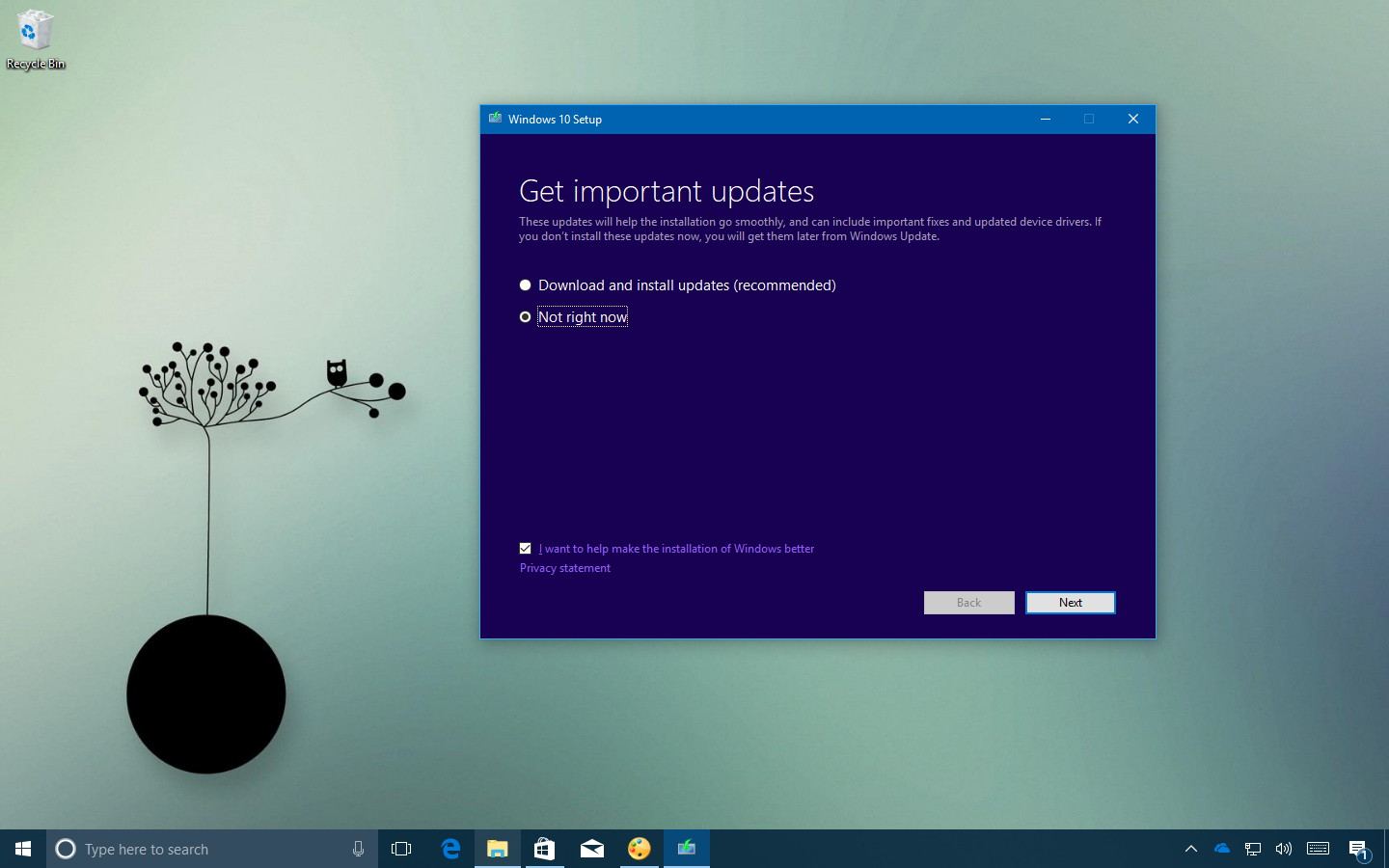The image size is (1389, 868).
Task: Open the Privacy statement link
Action: click(x=564, y=568)
